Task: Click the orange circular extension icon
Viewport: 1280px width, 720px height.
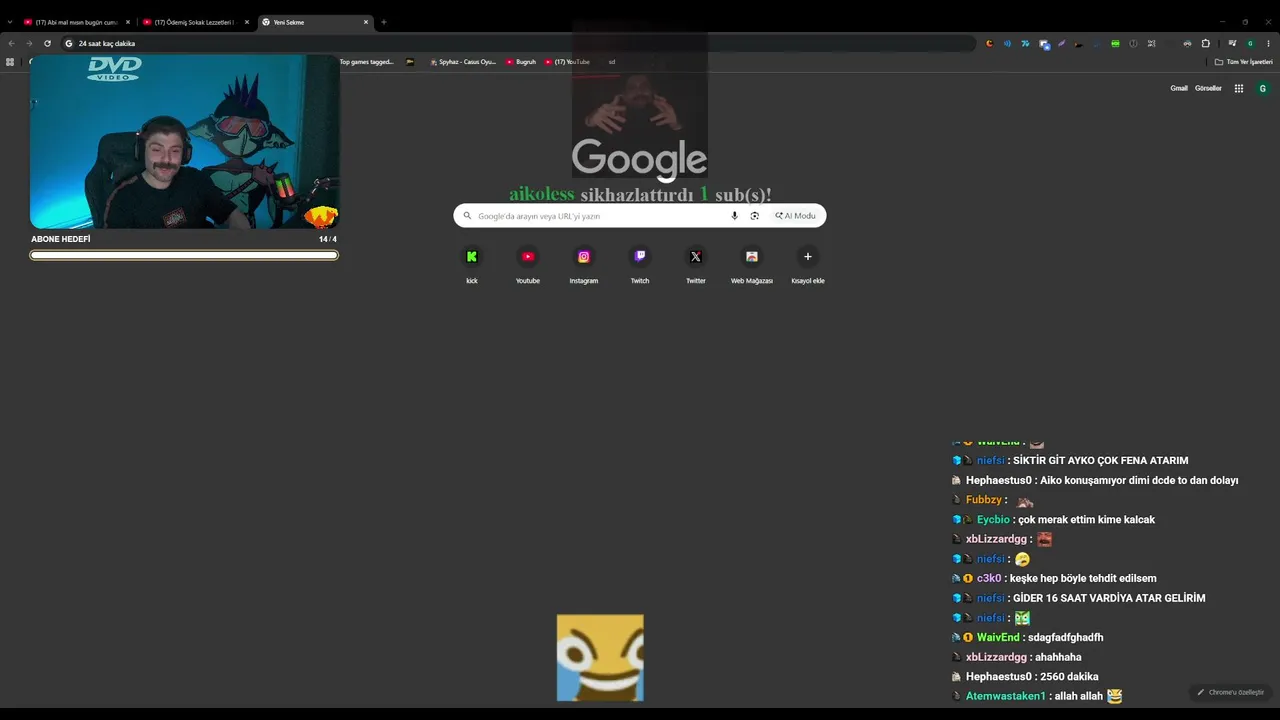Action: 989,43
